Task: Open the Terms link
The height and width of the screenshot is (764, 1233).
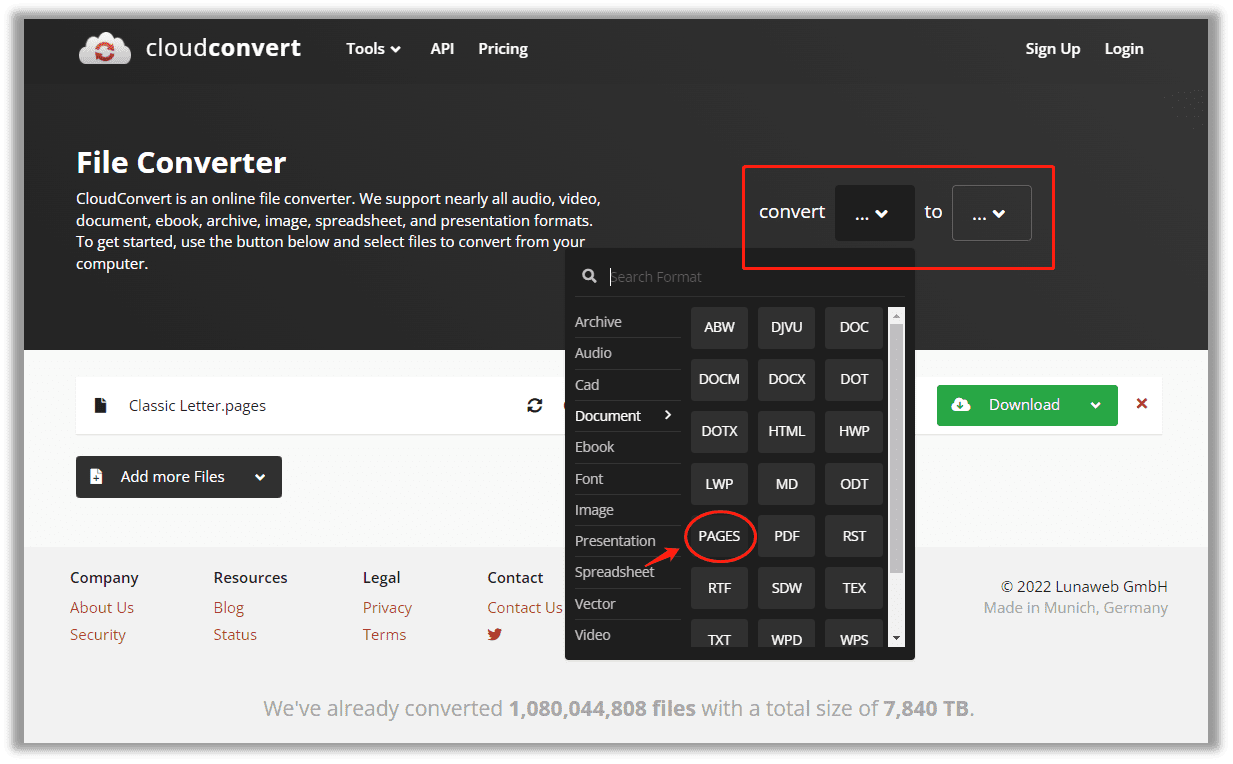Action: point(384,634)
